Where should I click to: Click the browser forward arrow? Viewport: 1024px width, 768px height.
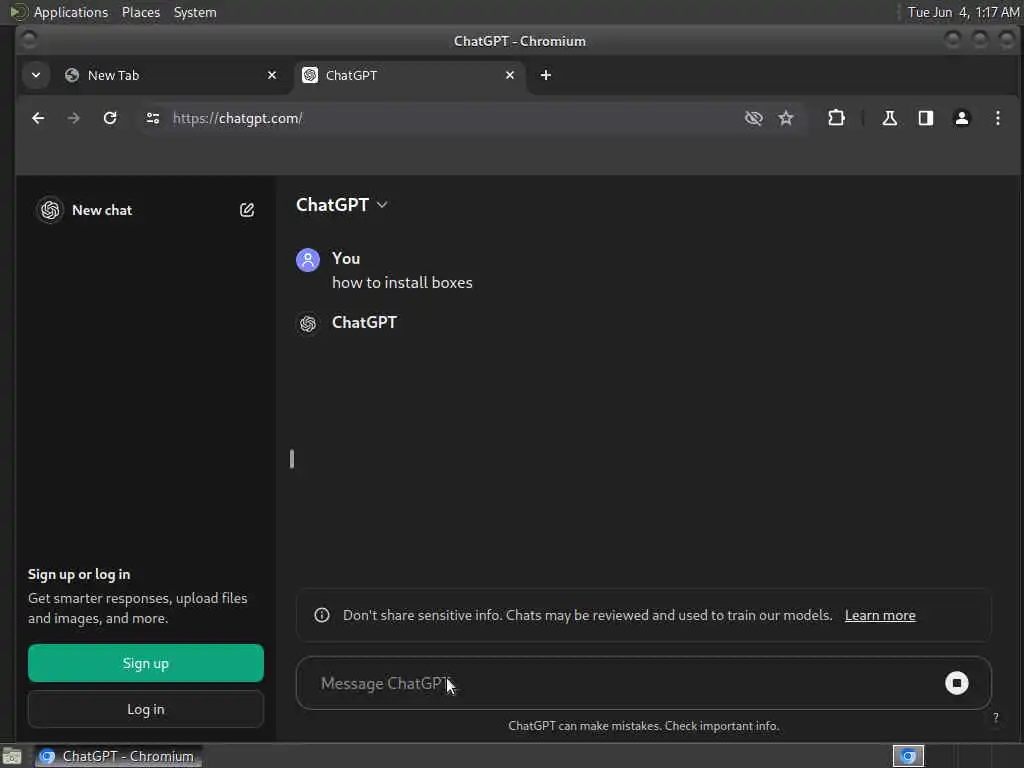click(x=74, y=118)
